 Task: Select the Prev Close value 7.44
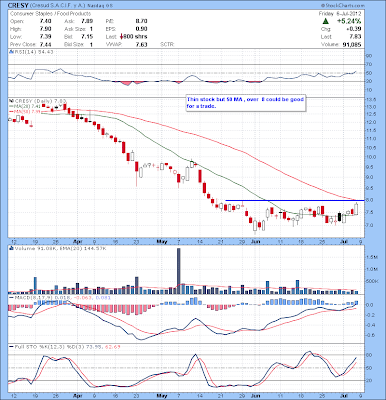pyautogui.click(x=45, y=44)
